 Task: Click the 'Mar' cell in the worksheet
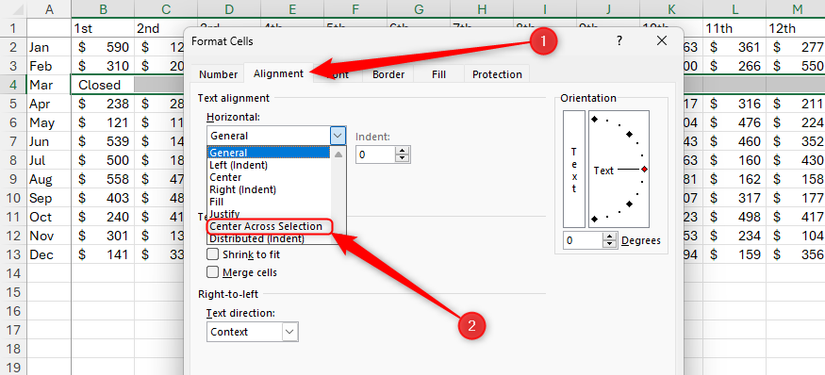point(49,85)
